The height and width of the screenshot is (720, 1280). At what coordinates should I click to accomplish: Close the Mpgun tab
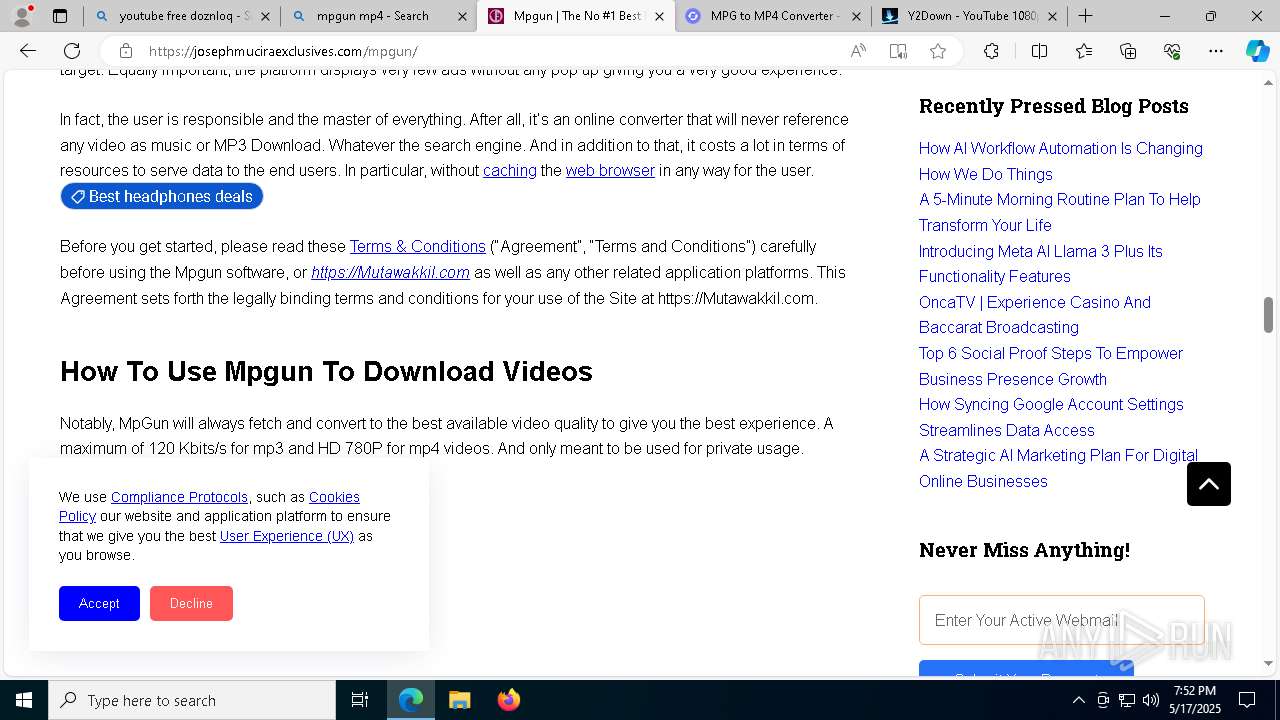pyautogui.click(x=659, y=16)
